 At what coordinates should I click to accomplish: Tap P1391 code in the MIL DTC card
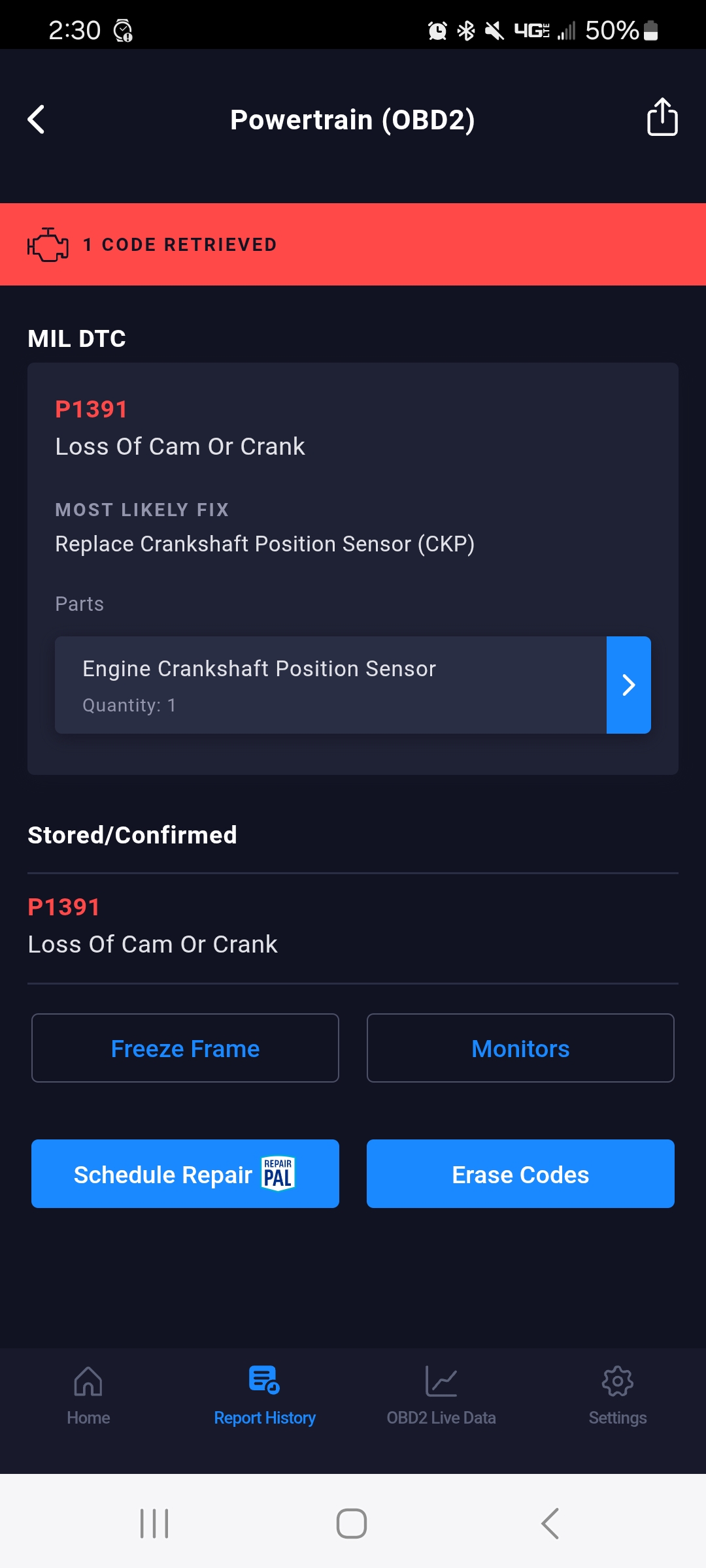(92, 409)
